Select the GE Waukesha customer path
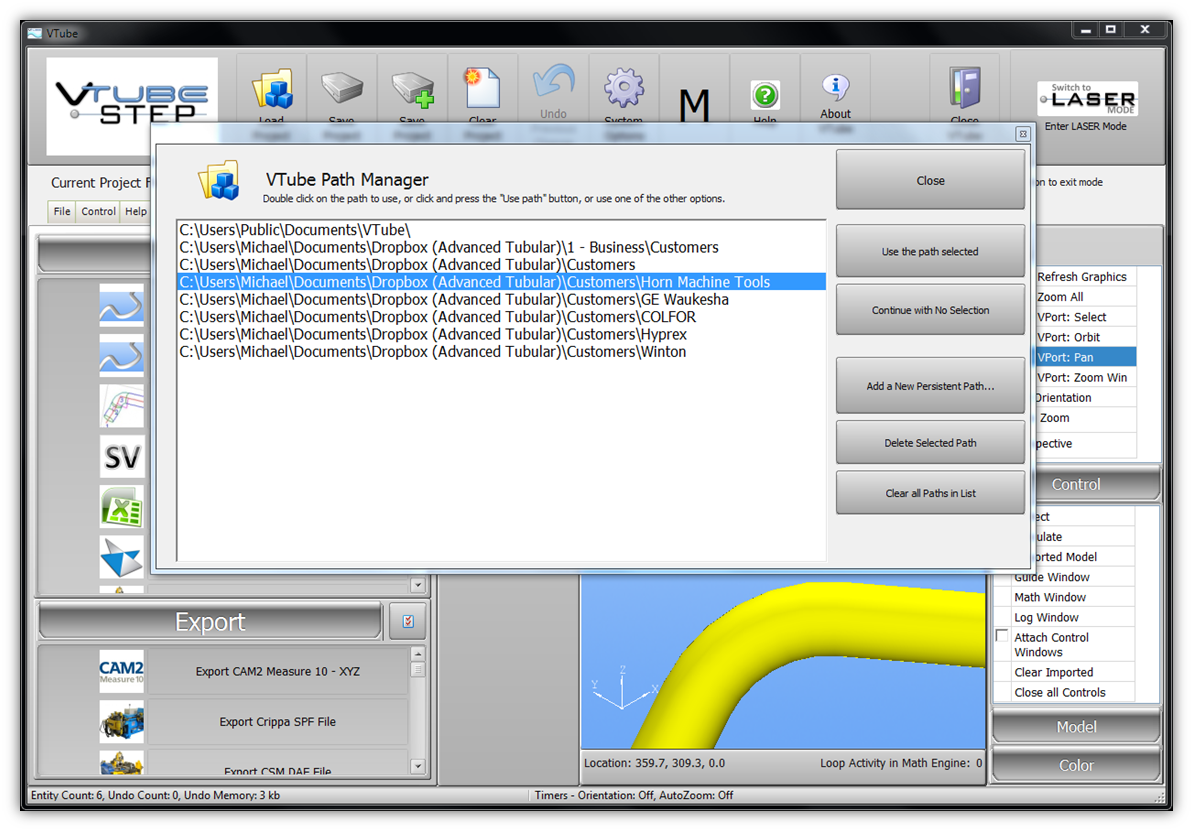The height and width of the screenshot is (831, 1193). point(453,300)
